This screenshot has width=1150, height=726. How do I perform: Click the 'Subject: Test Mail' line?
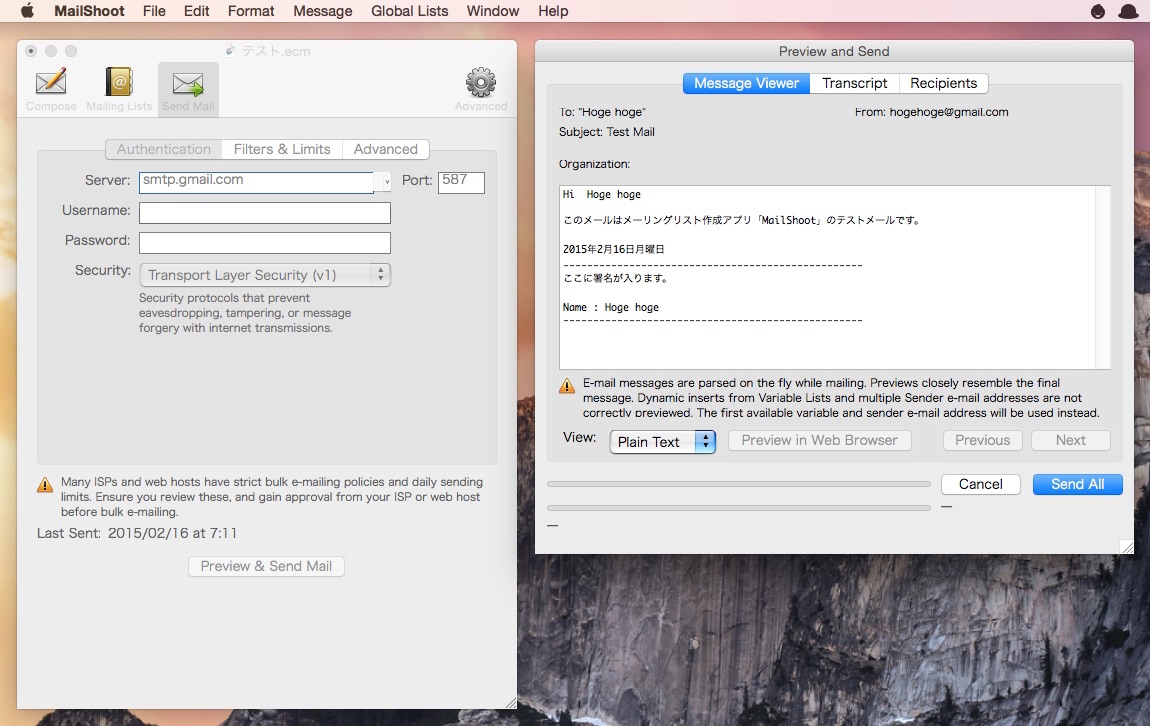[607, 132]
